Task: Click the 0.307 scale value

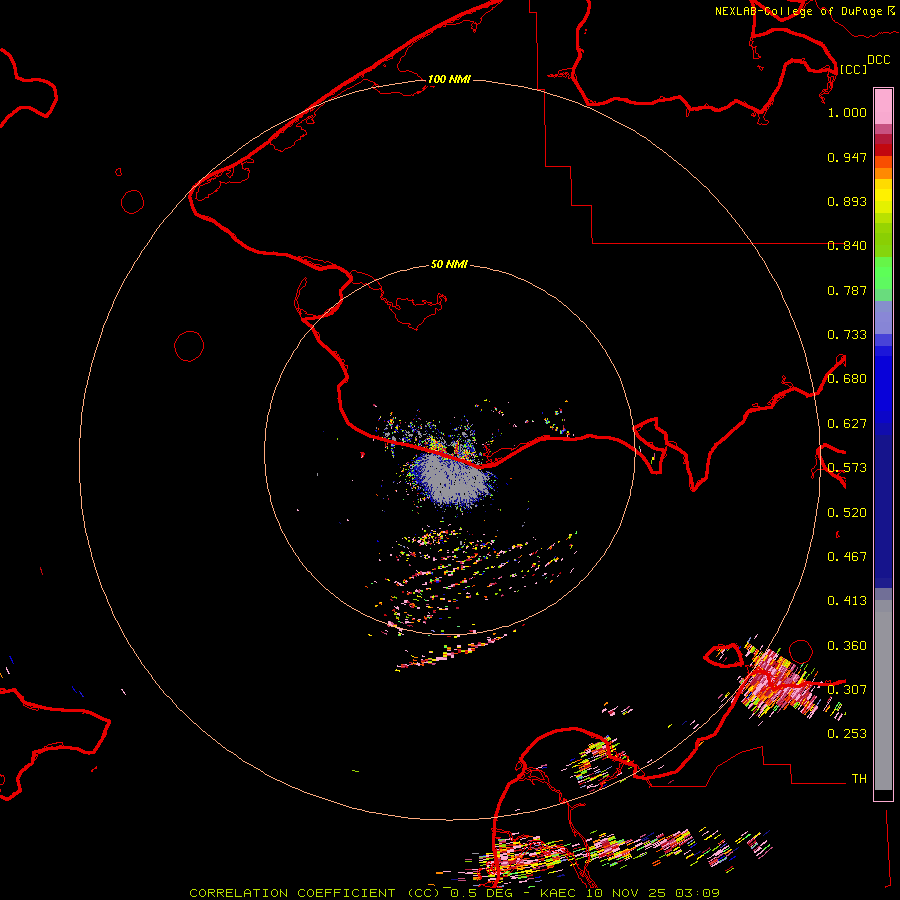Action: tap(847, 690)
